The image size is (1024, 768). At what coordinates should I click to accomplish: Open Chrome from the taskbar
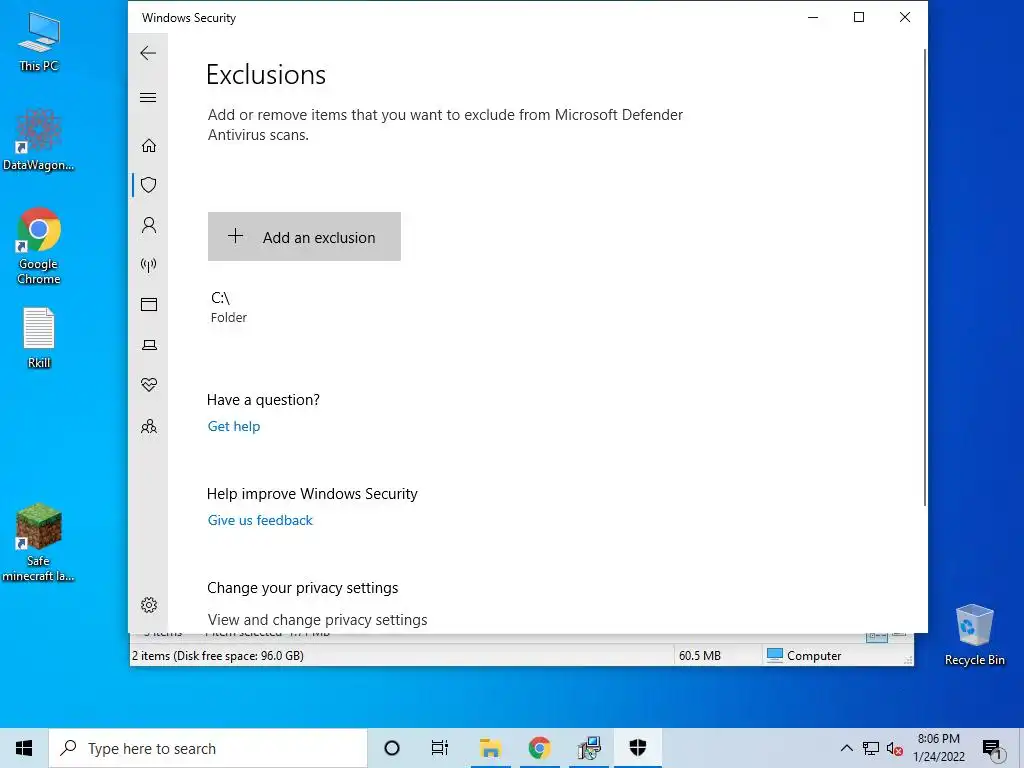539,748
